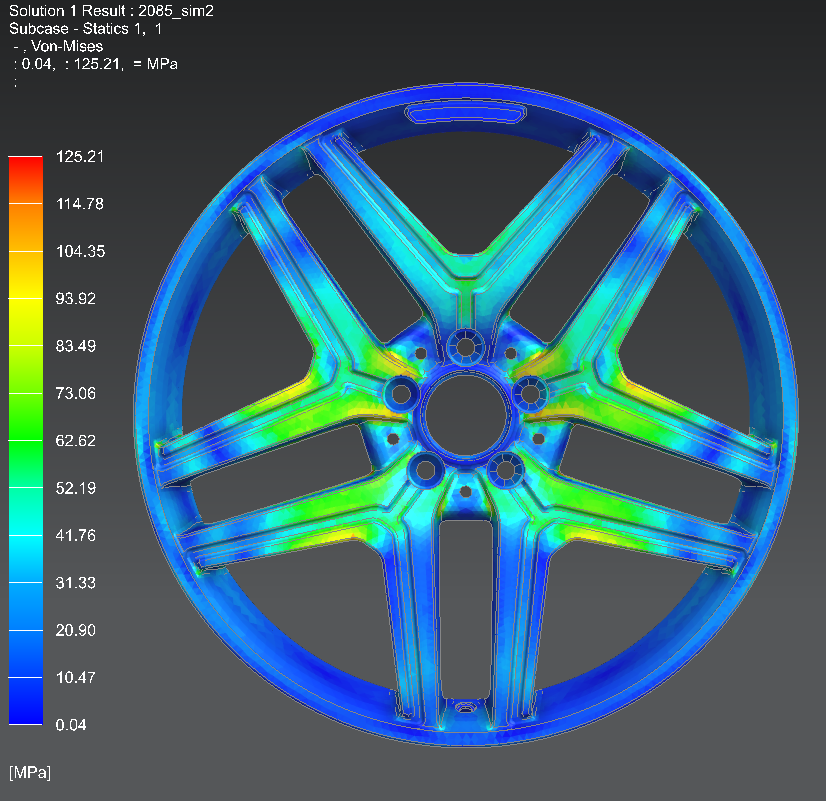Select the 31.33 legend value label
826x801 pixels.
pyautogui.click(x=77, y=582)
